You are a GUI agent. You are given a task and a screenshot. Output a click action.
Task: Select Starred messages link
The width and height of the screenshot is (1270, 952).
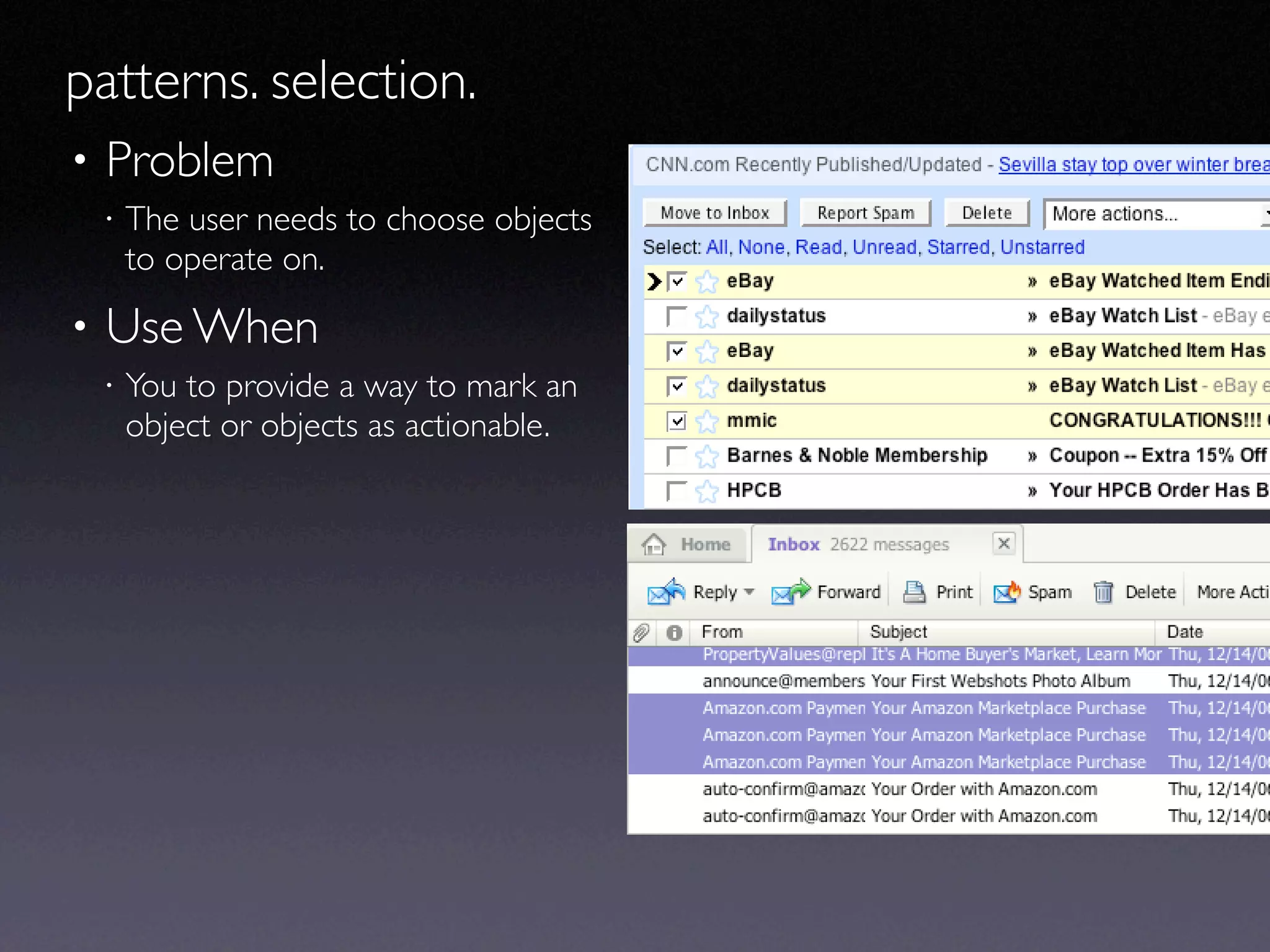tap(958, 247)
